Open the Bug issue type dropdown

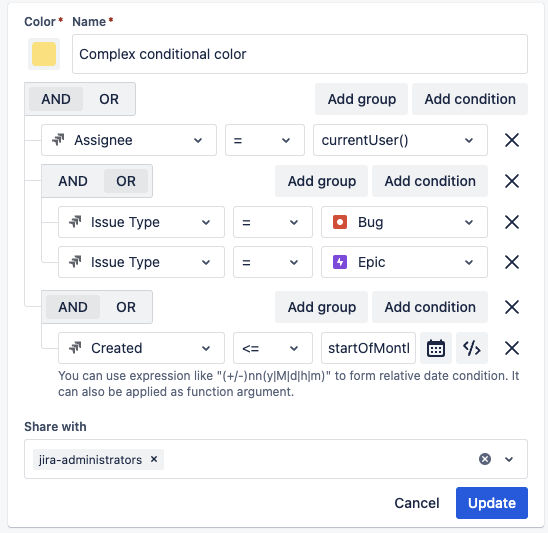pos(404,222)
